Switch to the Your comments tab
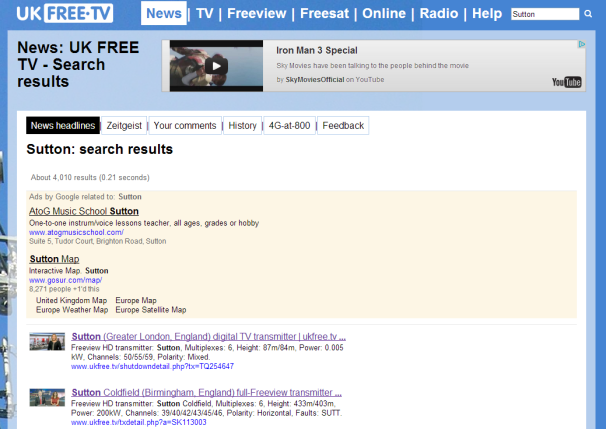Viewport: 606px width, 429px height. (x=185, y=126)
